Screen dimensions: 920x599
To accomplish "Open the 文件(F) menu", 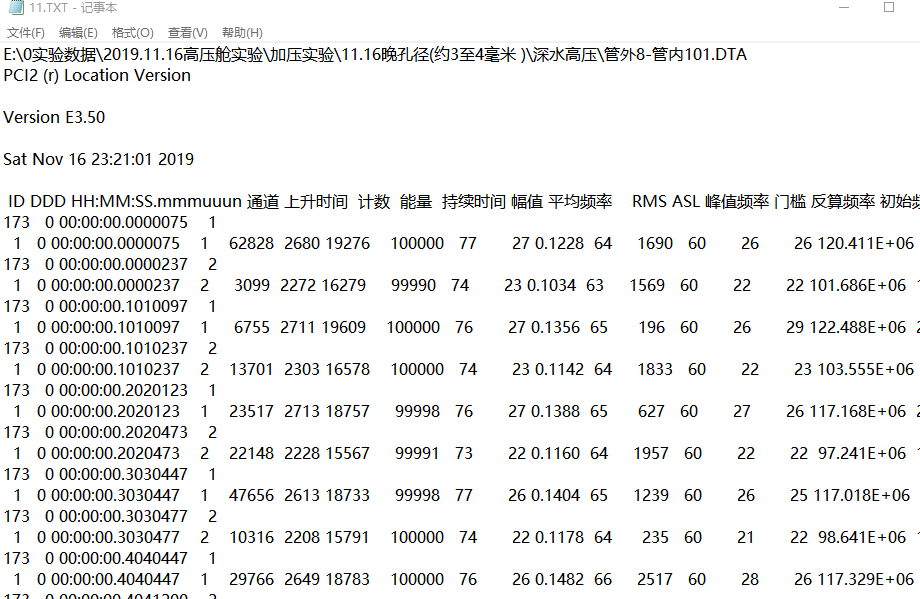I will click(27, 32).
